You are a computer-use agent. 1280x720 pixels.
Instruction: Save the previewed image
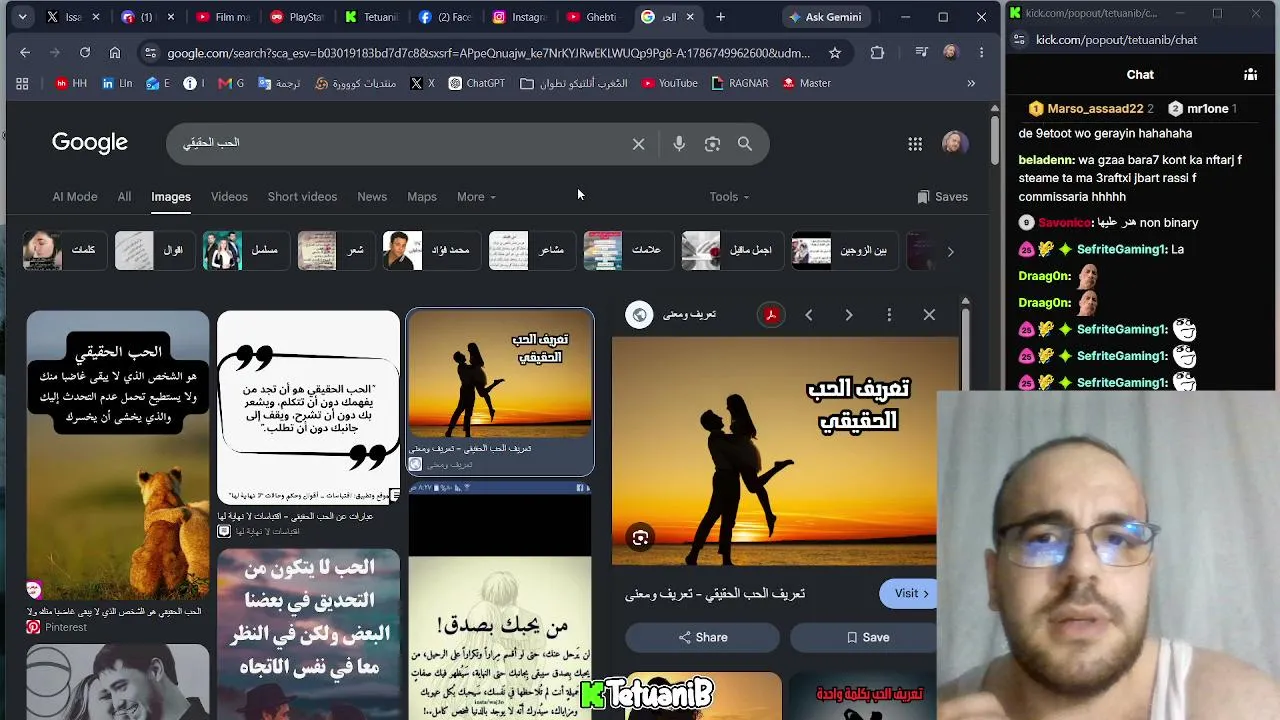coord(866,637)
